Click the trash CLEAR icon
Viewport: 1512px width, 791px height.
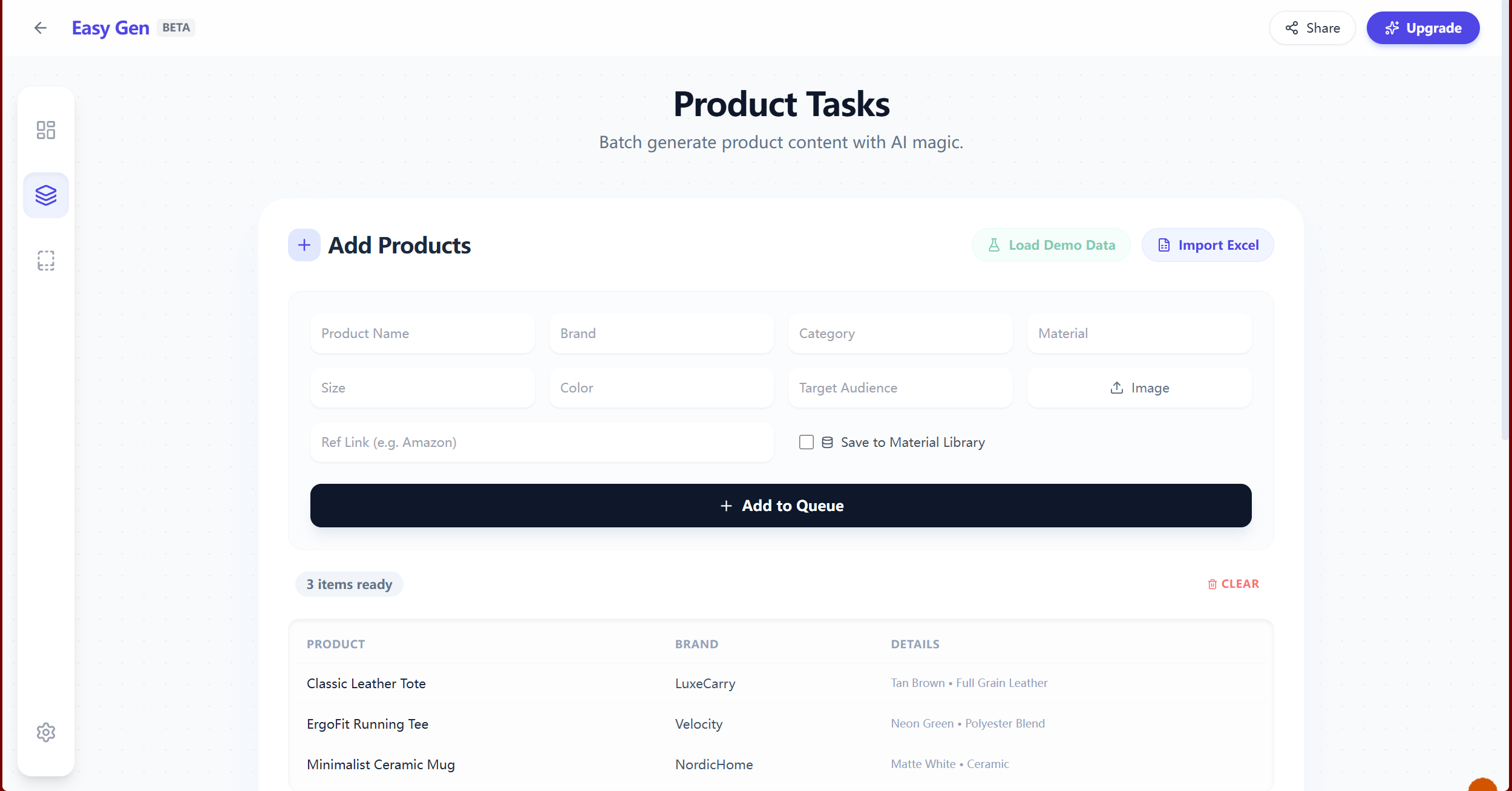(x=1212, y=584)
